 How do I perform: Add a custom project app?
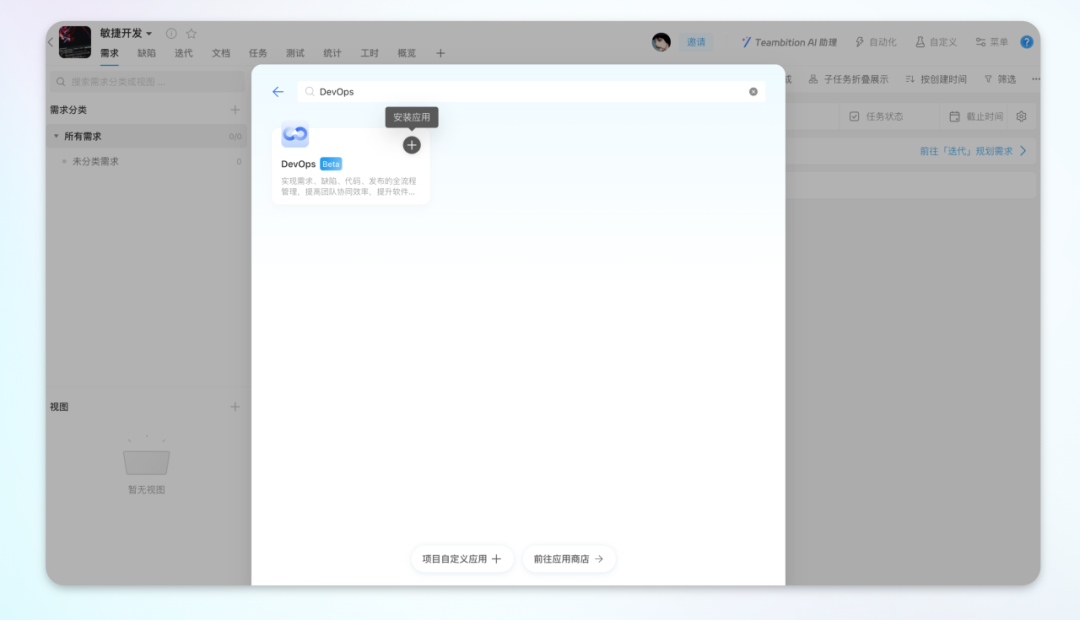462,559
